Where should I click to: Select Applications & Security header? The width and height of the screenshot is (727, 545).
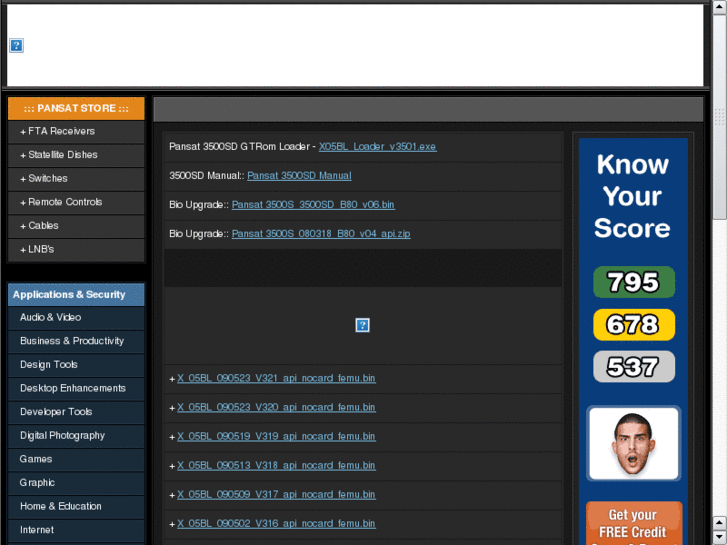click(x=76, y=295)
